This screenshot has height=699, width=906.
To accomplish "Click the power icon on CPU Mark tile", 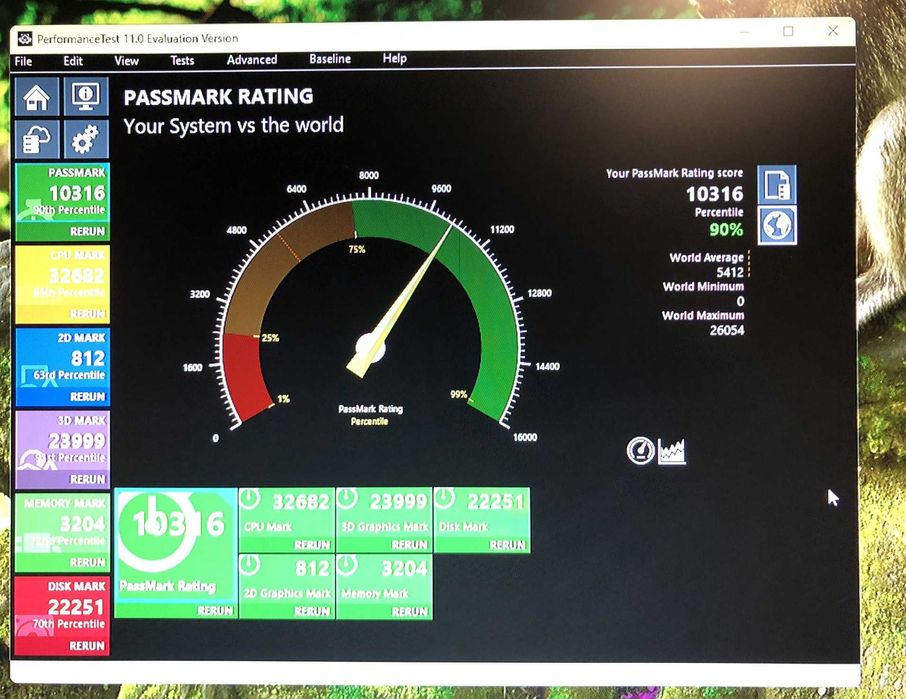I will click(250, 499).
